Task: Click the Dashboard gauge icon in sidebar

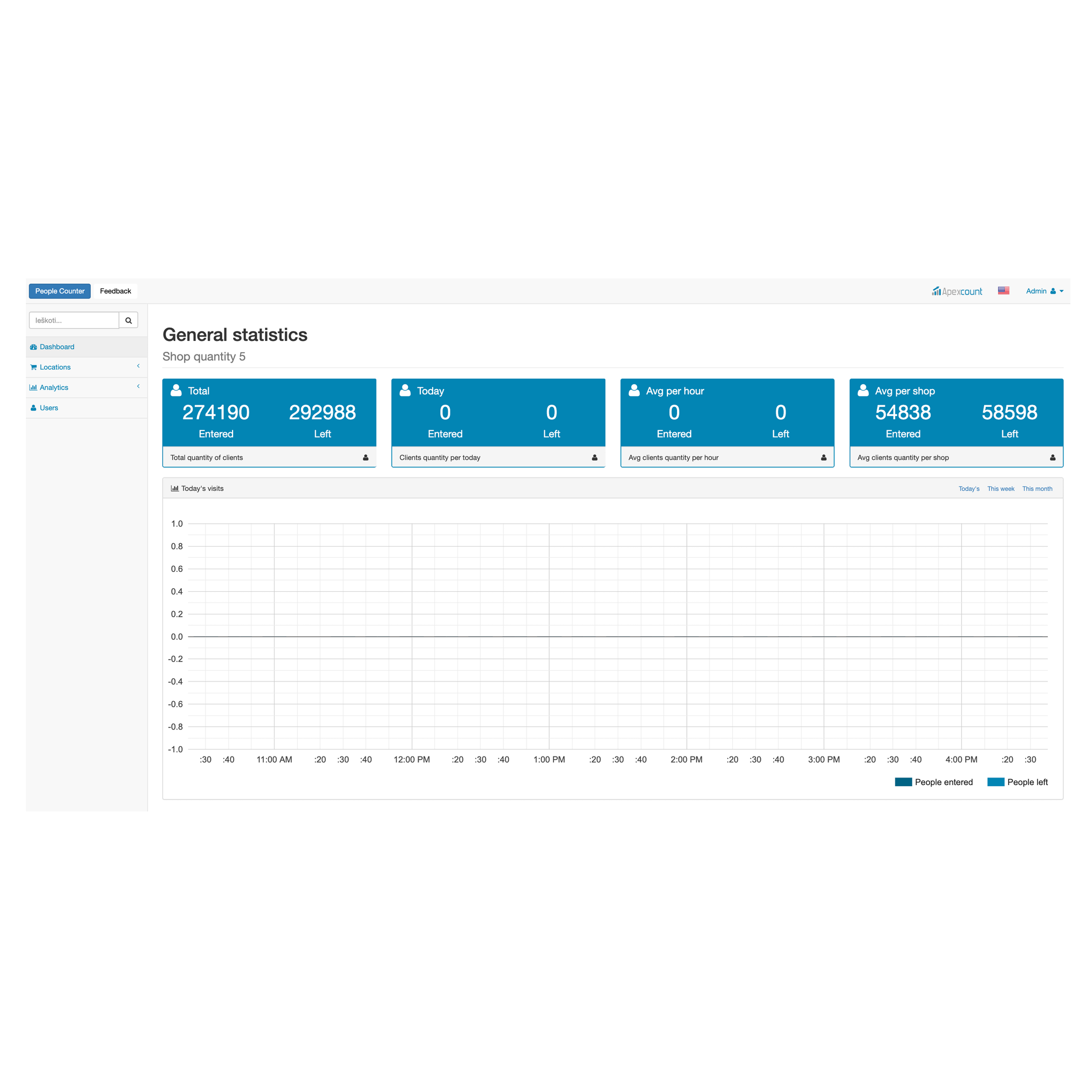Action: coord(33,347)
